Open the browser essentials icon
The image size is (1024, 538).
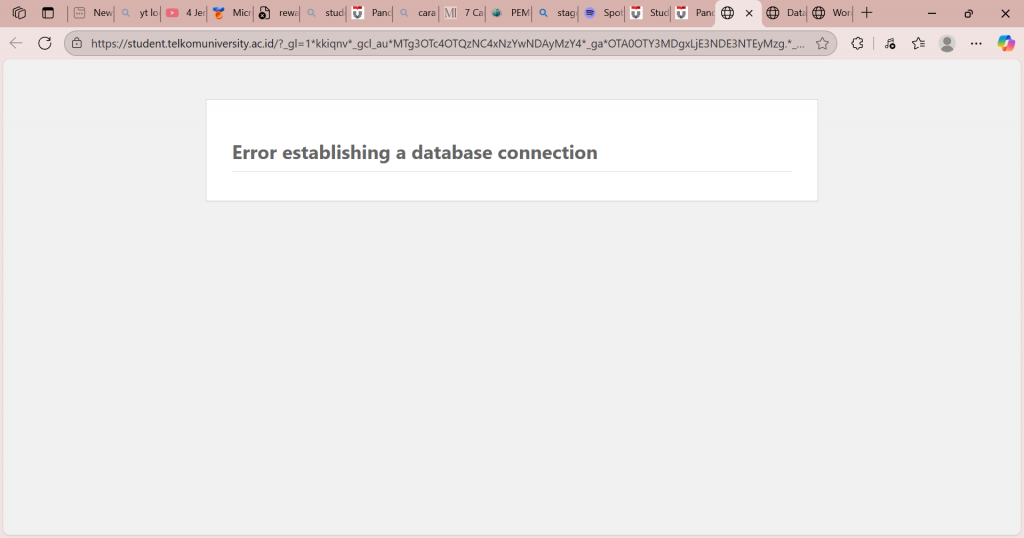[x=889, y=44]
